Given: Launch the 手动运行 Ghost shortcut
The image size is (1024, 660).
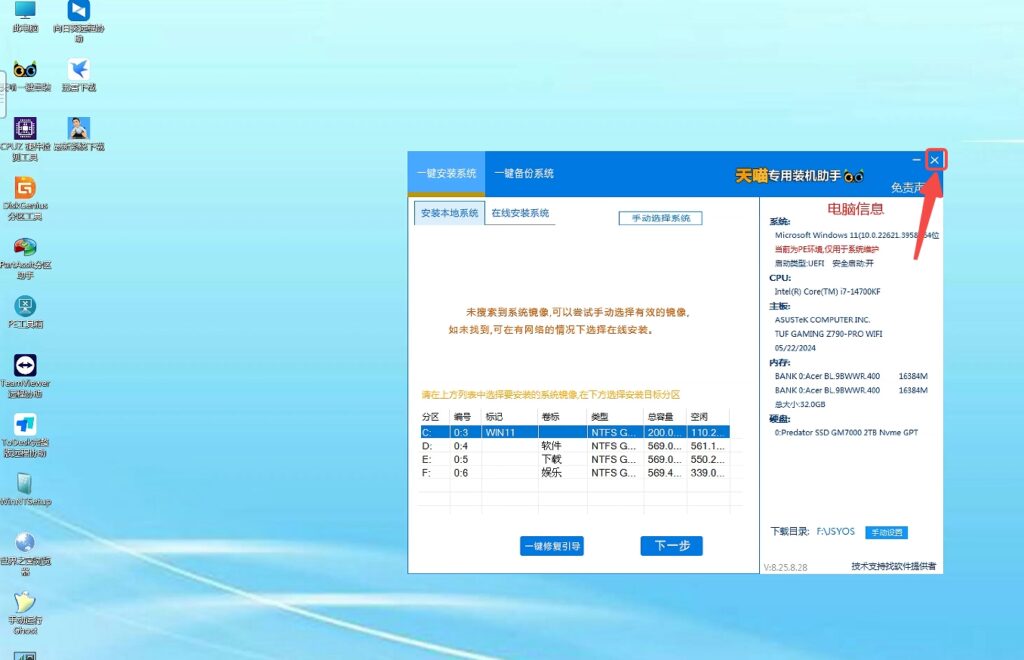Looking at the screenshot, I should click(25, 603).
